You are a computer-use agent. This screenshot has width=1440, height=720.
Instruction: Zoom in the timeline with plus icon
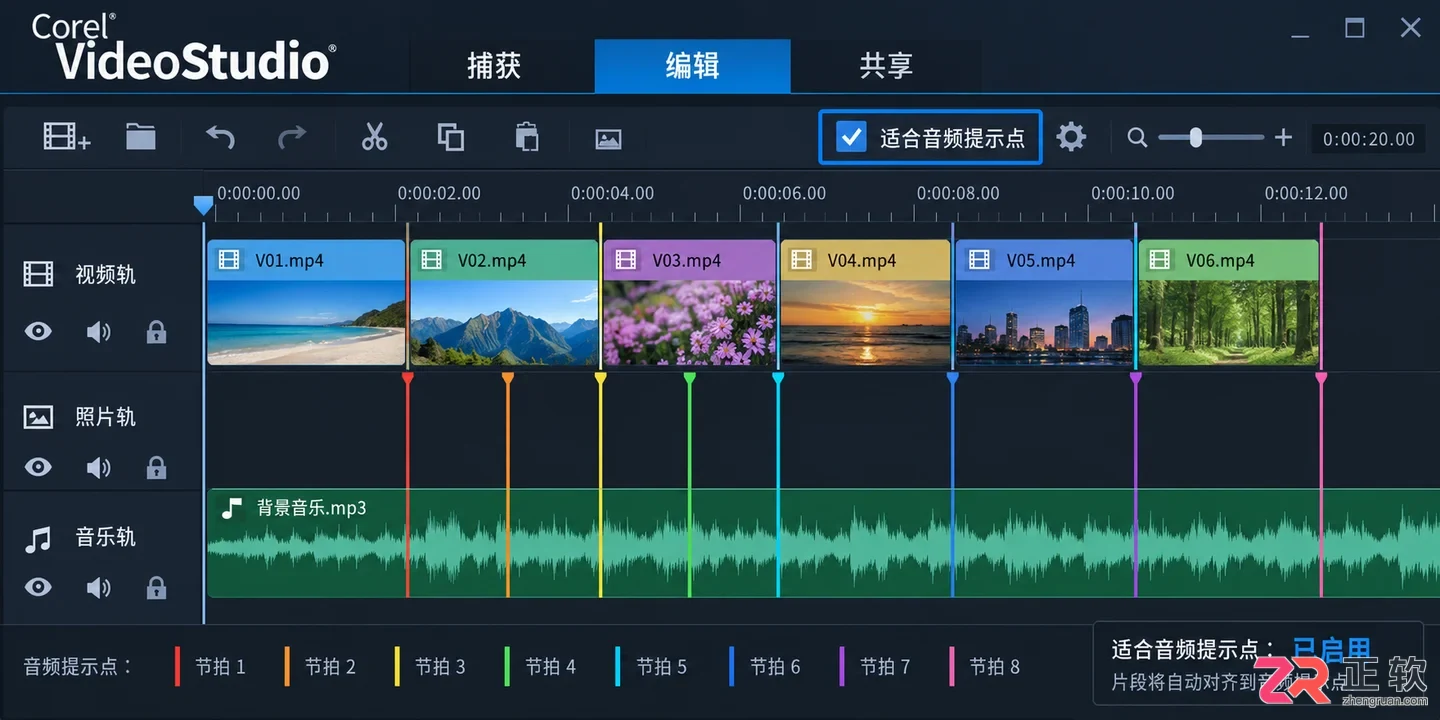[1284, 138]
